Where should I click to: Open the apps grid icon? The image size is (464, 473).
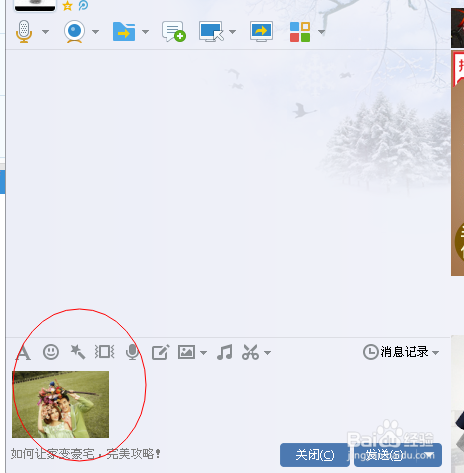click(300, 32)
